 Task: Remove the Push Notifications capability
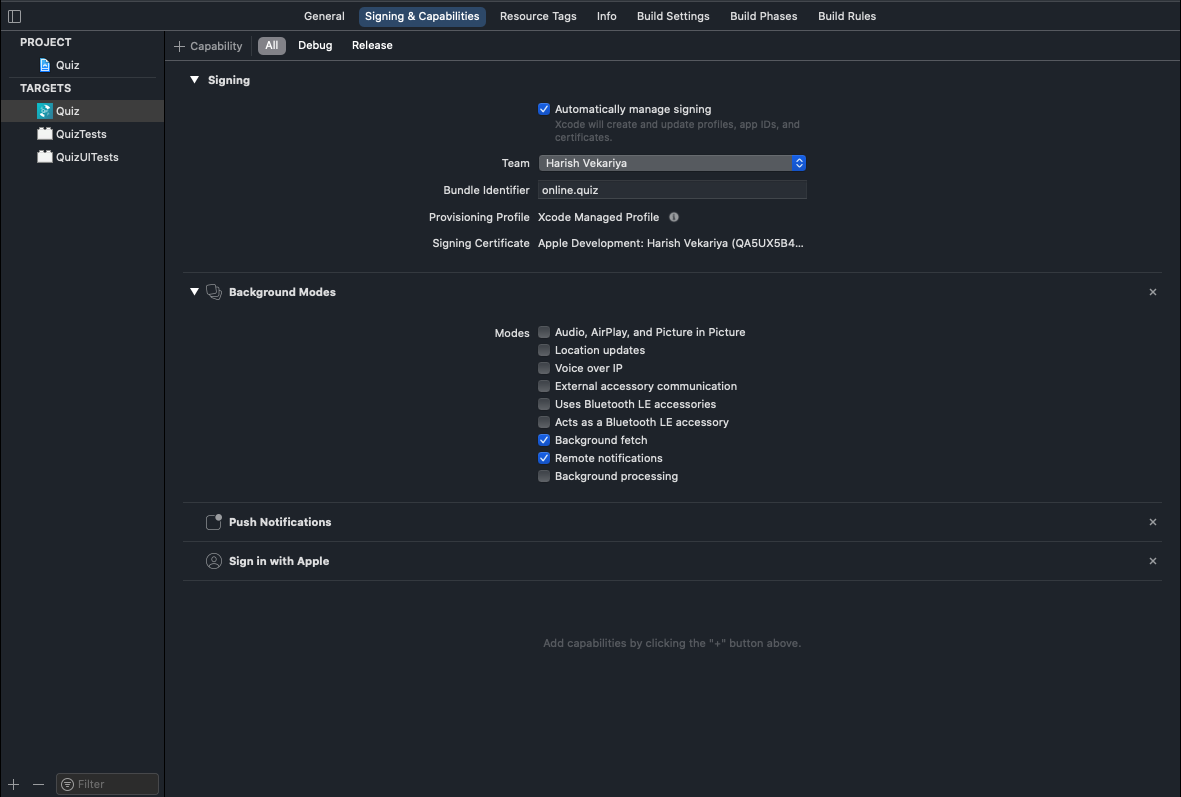click(x=1152, y=522)
